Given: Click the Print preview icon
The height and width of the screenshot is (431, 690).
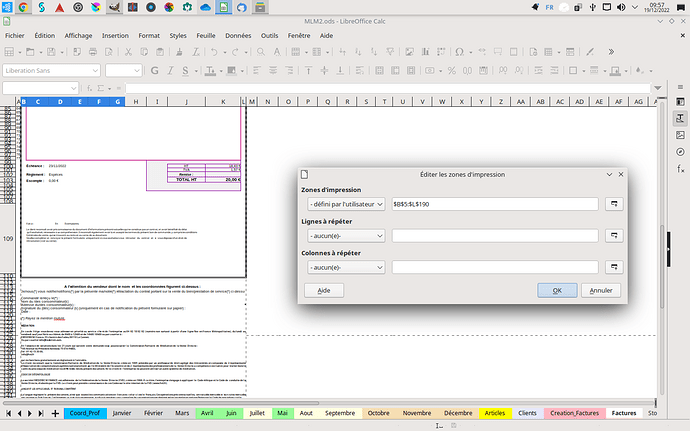Looking at the screenshot, I should [x=109, y=52].
